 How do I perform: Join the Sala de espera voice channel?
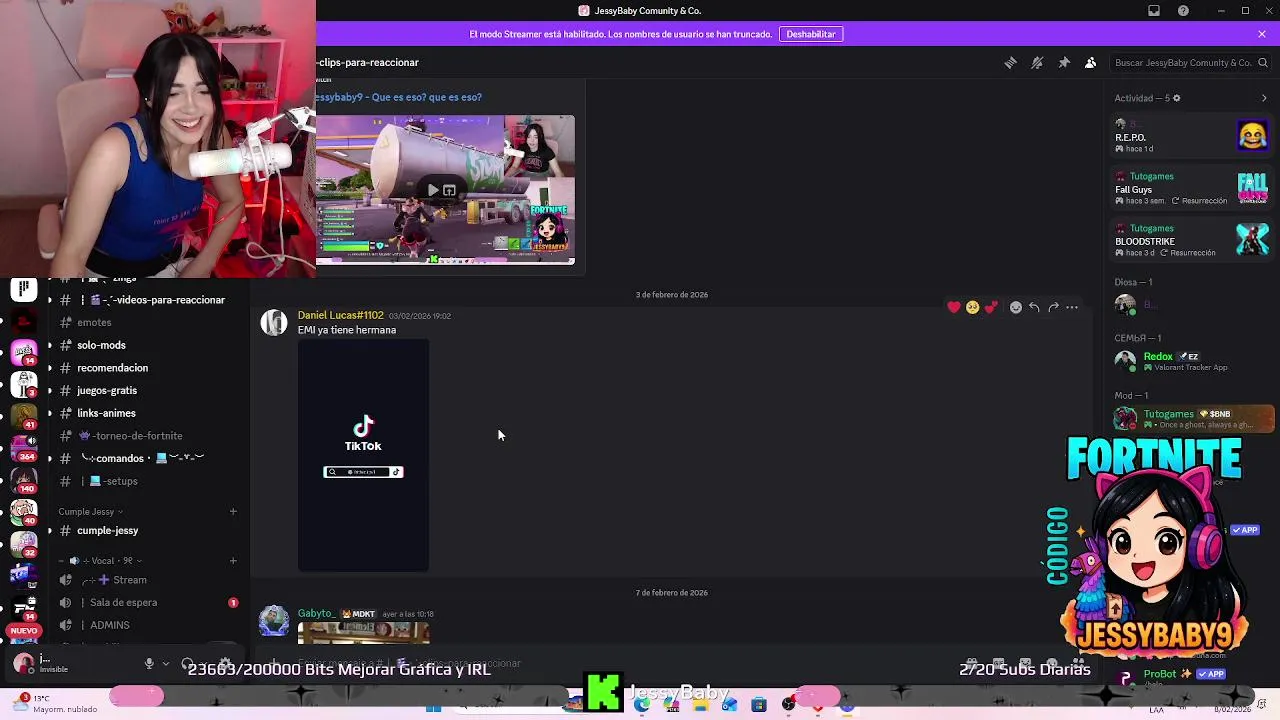(146, 603)
